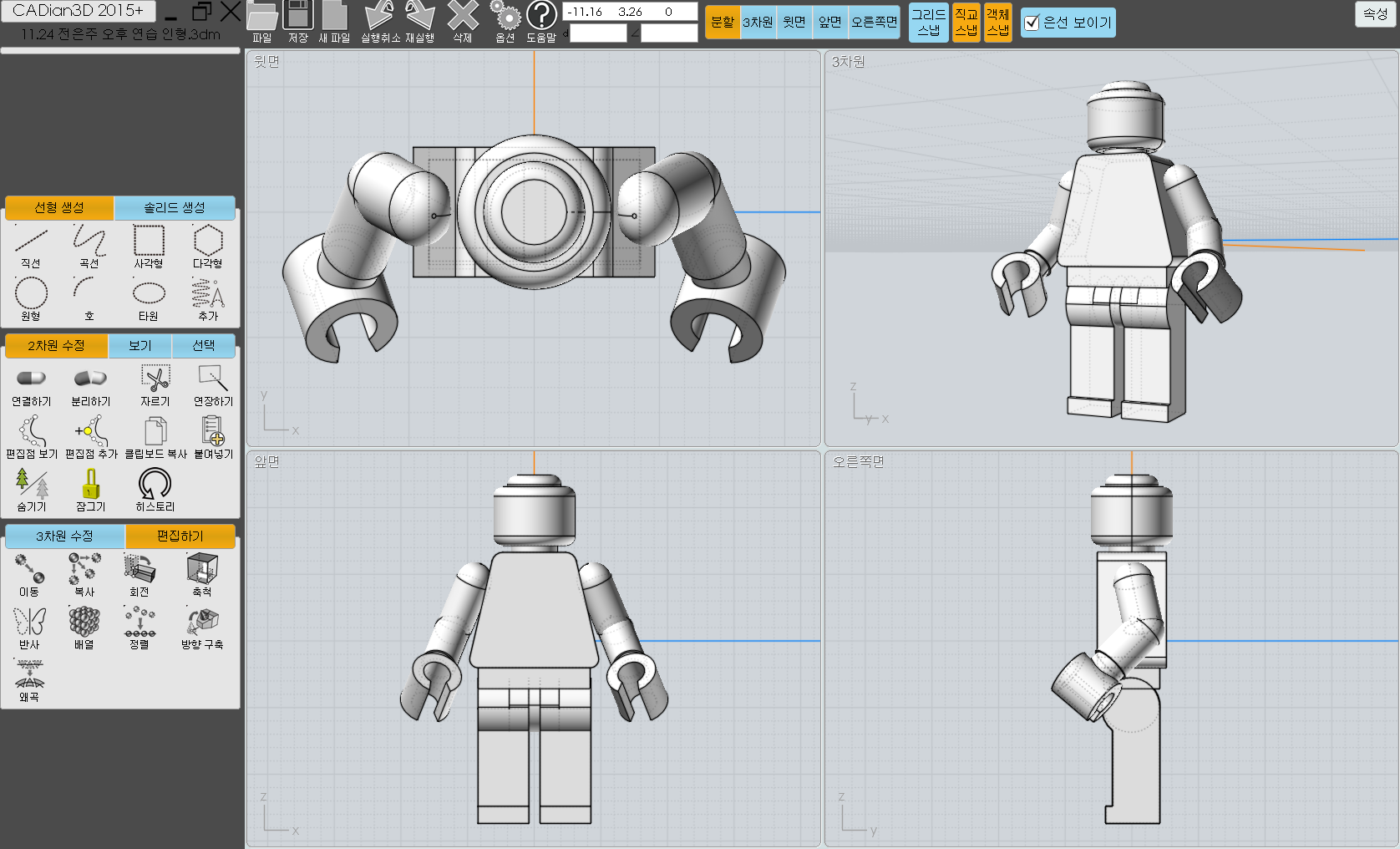The width and height of the screenshot is (1400, 849).
Task: Toggle 직교 스냅 (Ortho snap)
Action: (966, 23)
